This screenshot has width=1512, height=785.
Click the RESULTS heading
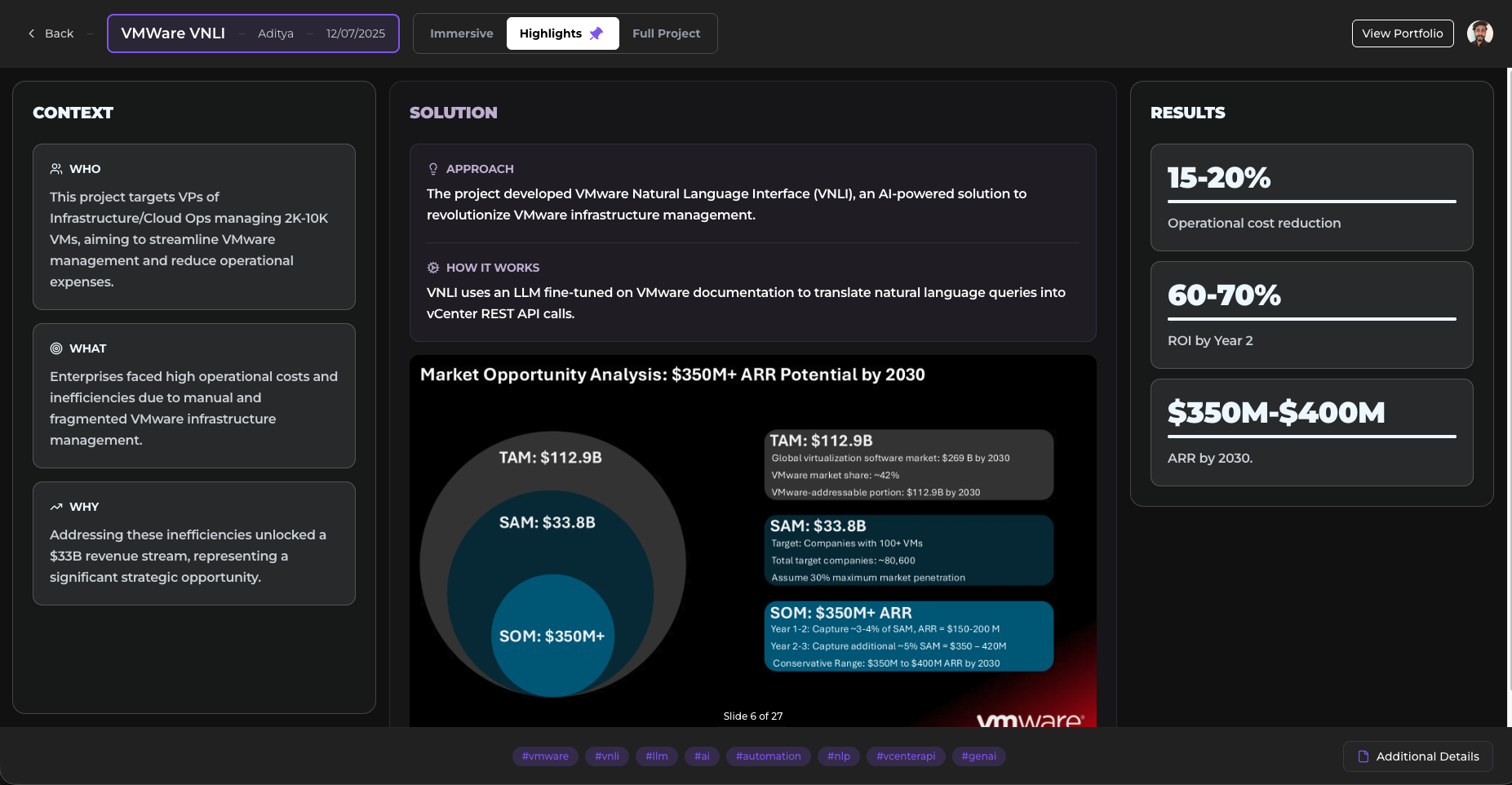click(x=1188, y=113)
